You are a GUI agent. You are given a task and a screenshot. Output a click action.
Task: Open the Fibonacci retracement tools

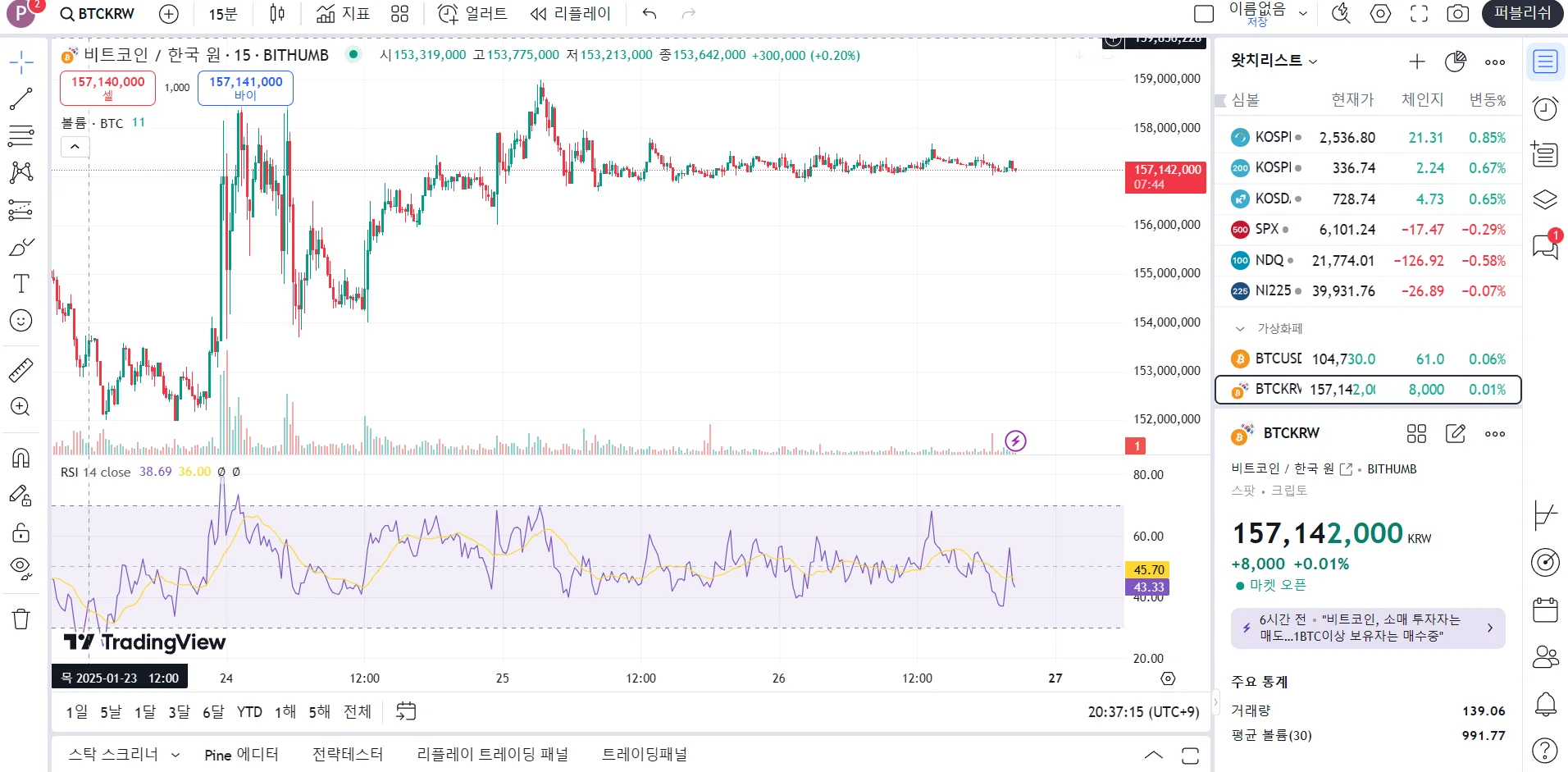(21, 136)
